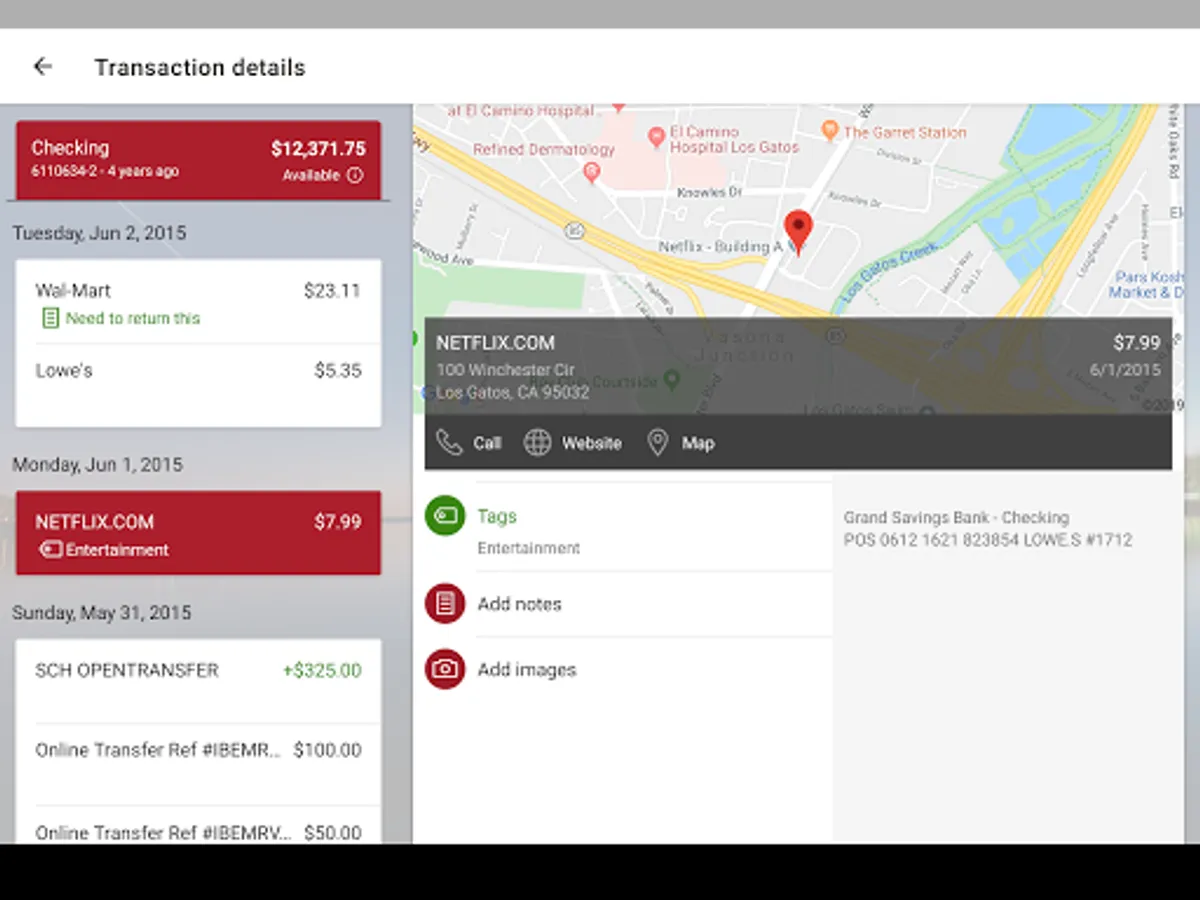
Task: Click the Need to return this note
Action: pyautogui.click(x=133, y=318)
